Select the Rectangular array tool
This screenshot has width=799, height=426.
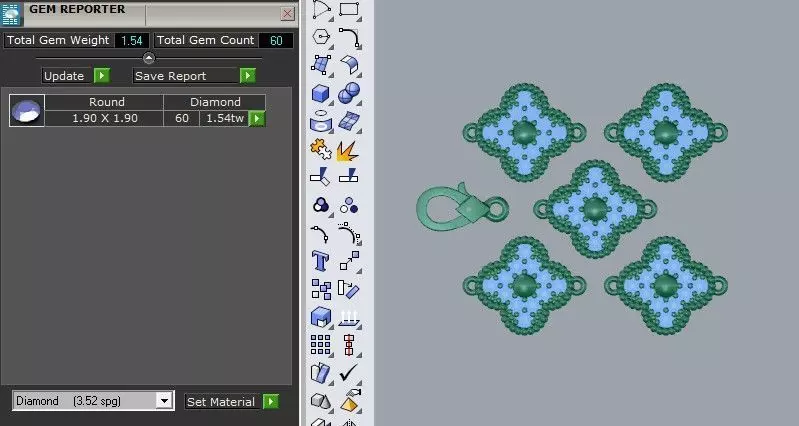click(x=321, y=345)
